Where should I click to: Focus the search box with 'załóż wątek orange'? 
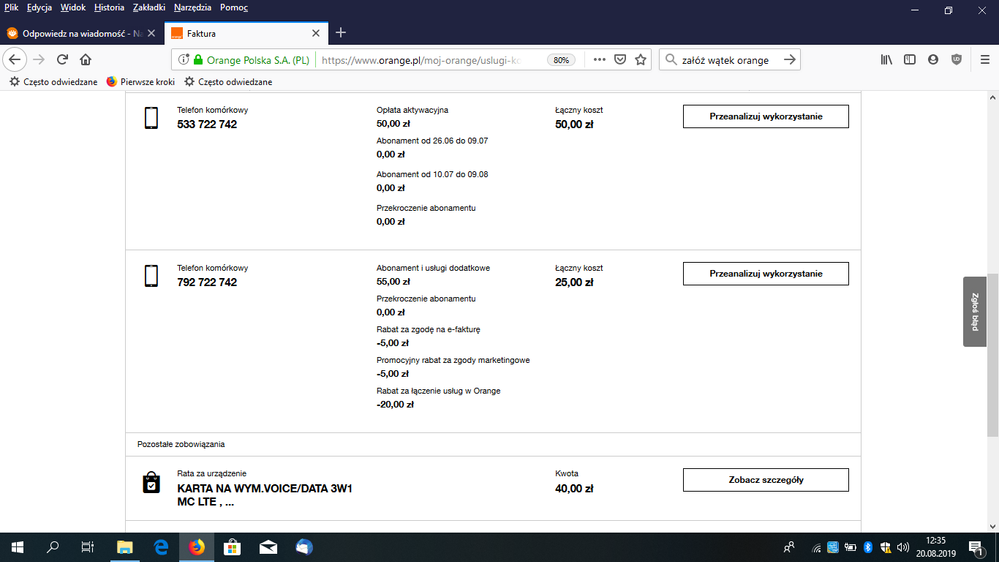[x=728, y=60]
